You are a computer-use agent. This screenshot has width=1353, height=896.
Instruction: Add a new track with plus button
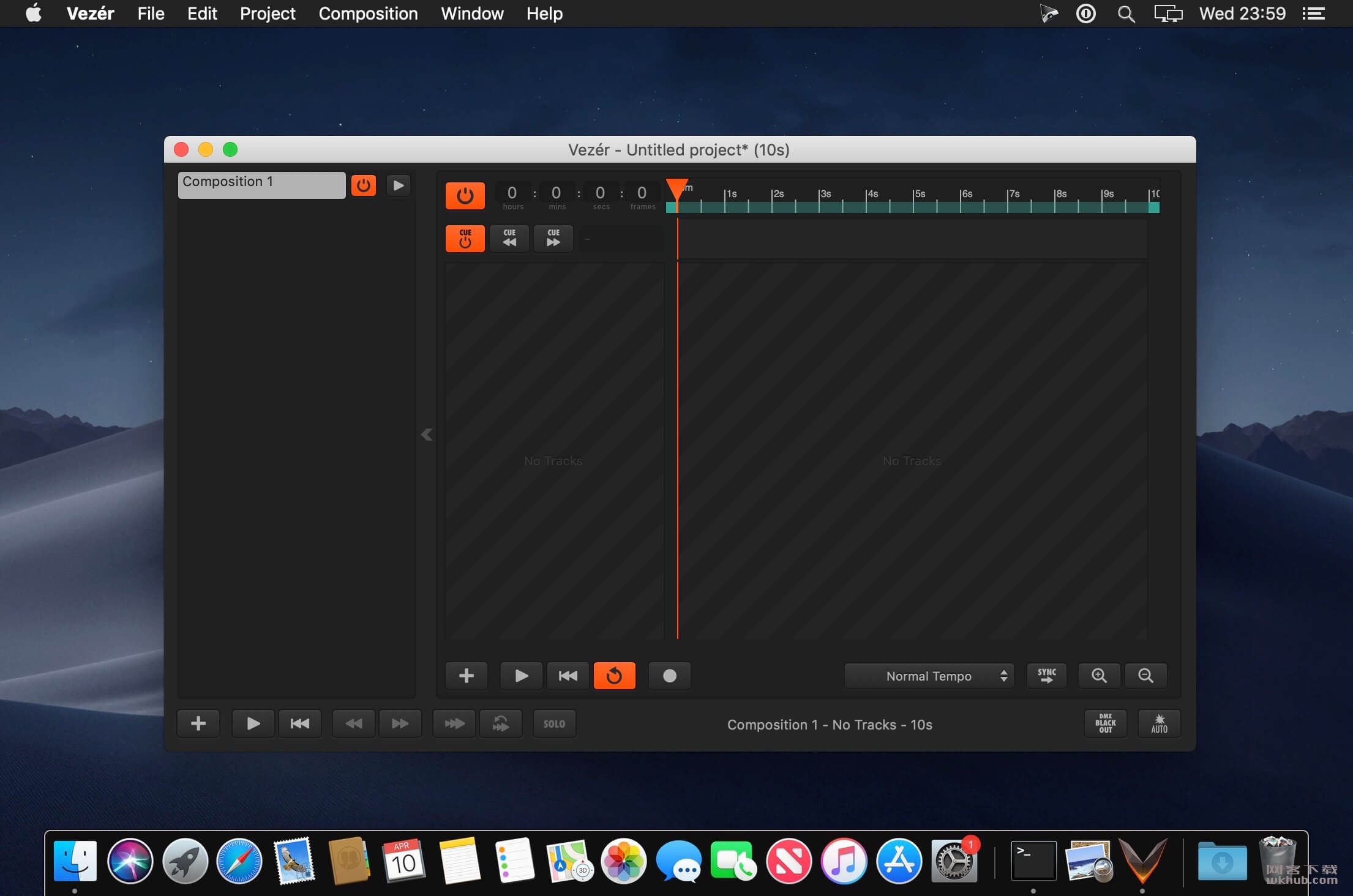467,676
